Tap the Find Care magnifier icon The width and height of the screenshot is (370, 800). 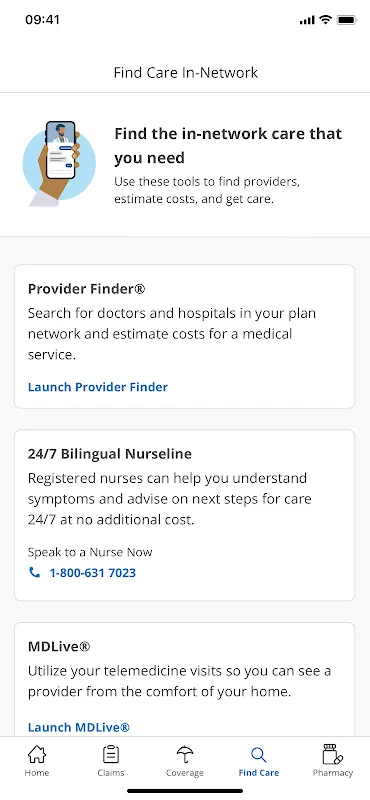point(259,755)
